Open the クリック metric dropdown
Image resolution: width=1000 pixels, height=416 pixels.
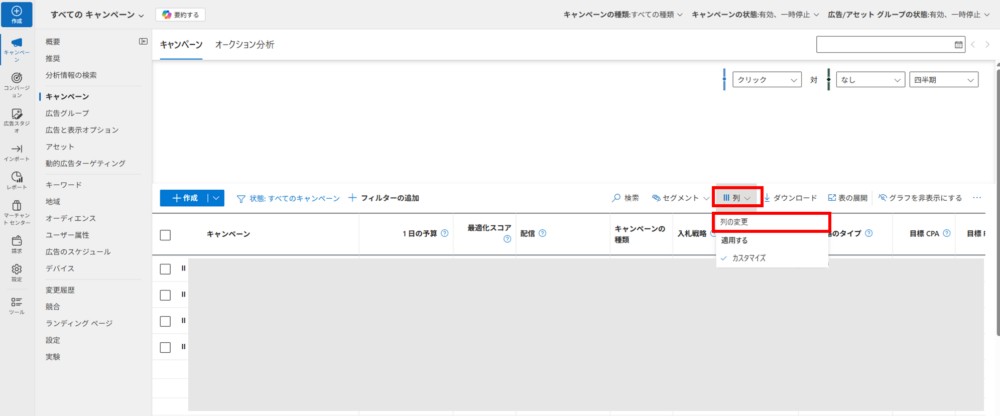767,79
